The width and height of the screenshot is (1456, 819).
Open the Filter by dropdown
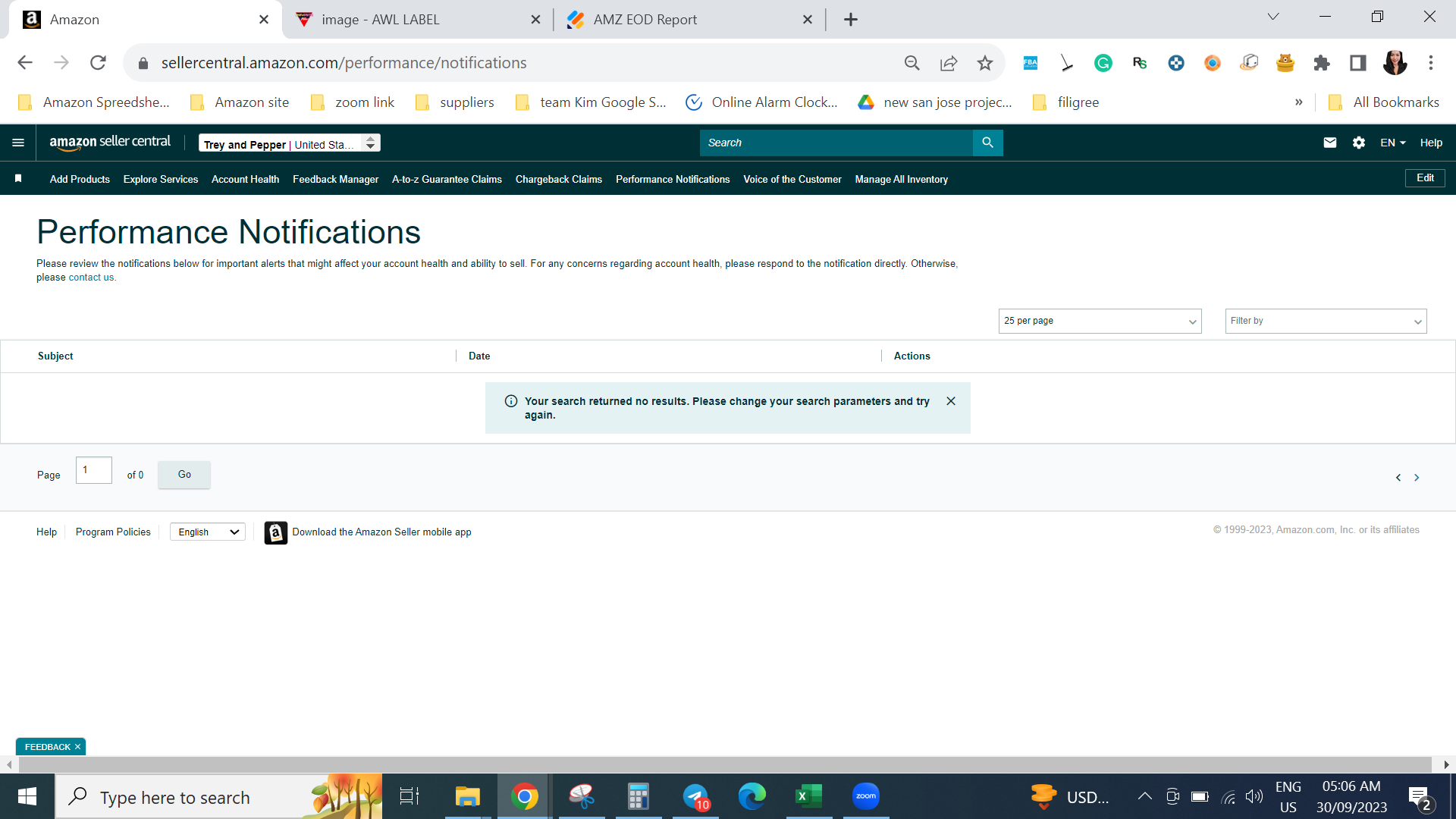[1326, 321]
